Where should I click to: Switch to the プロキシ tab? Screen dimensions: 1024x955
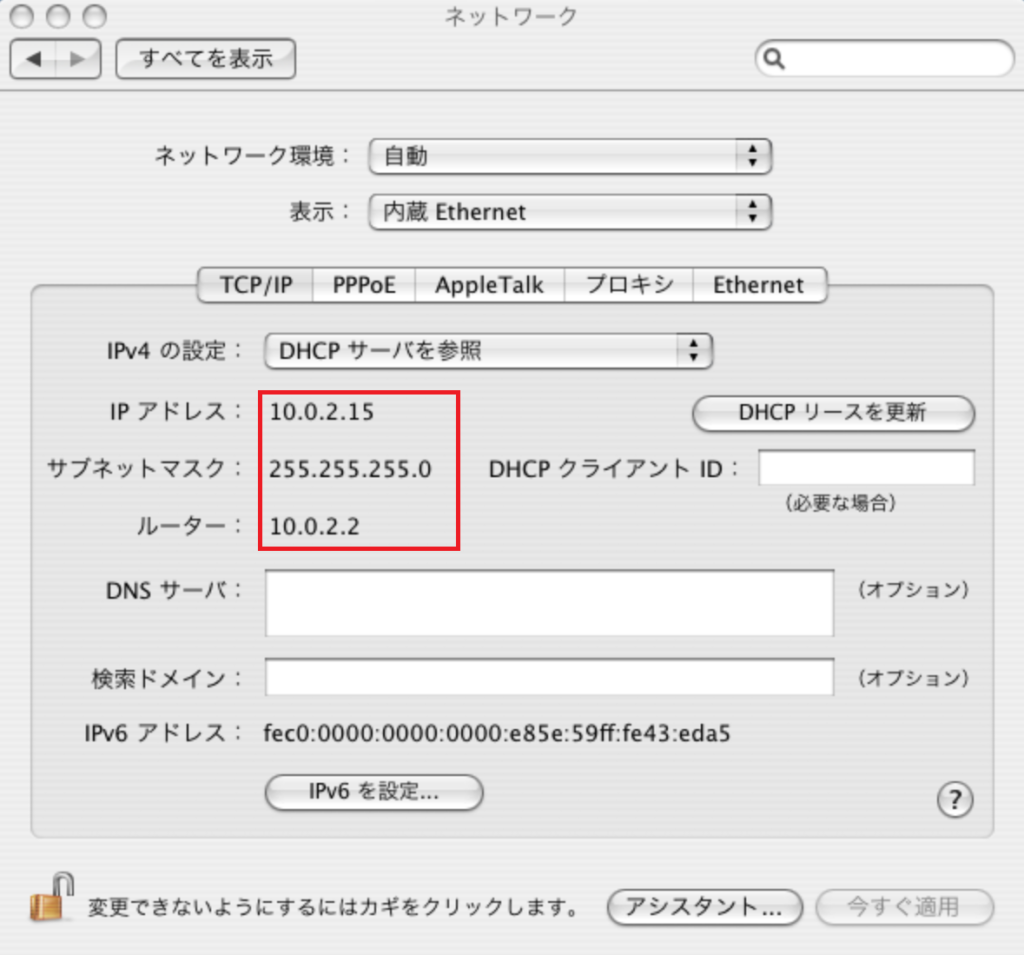[x=628, y=285]
